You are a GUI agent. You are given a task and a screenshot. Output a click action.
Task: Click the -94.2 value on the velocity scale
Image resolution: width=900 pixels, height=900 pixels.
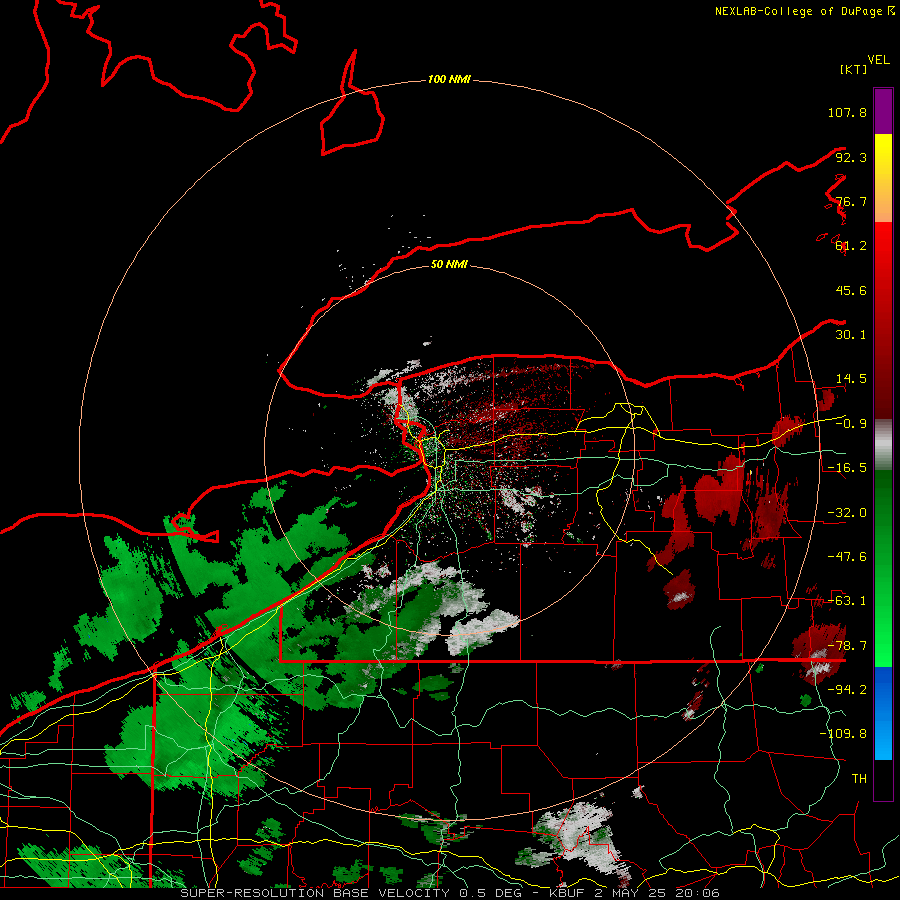(x=847, y=690)
